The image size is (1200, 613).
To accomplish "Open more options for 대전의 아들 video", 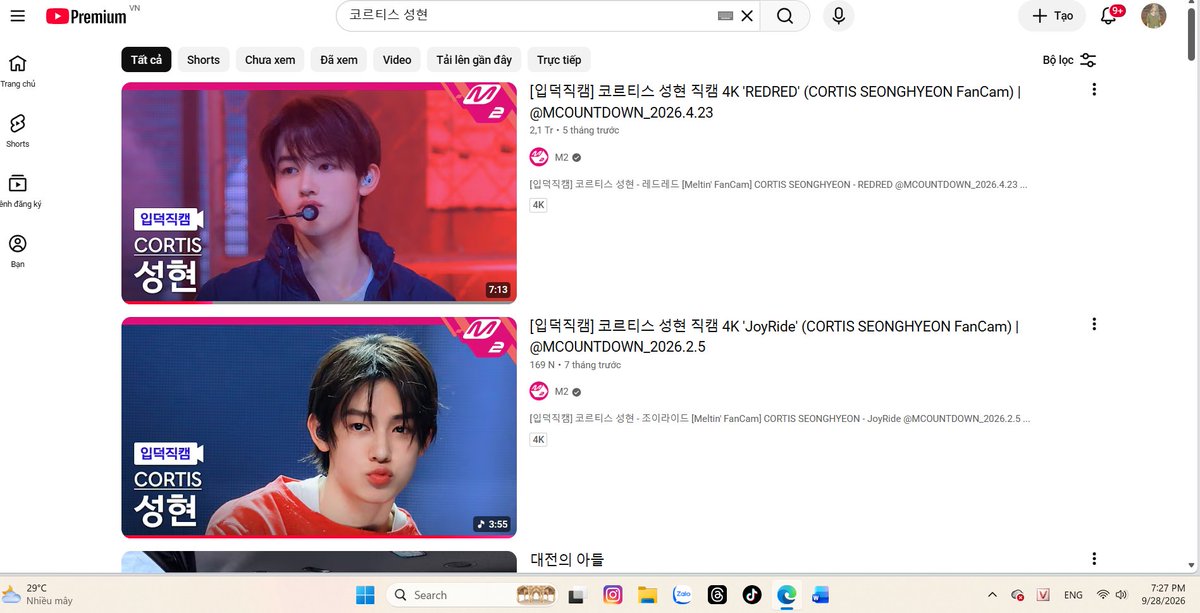I will (1094, 559).
